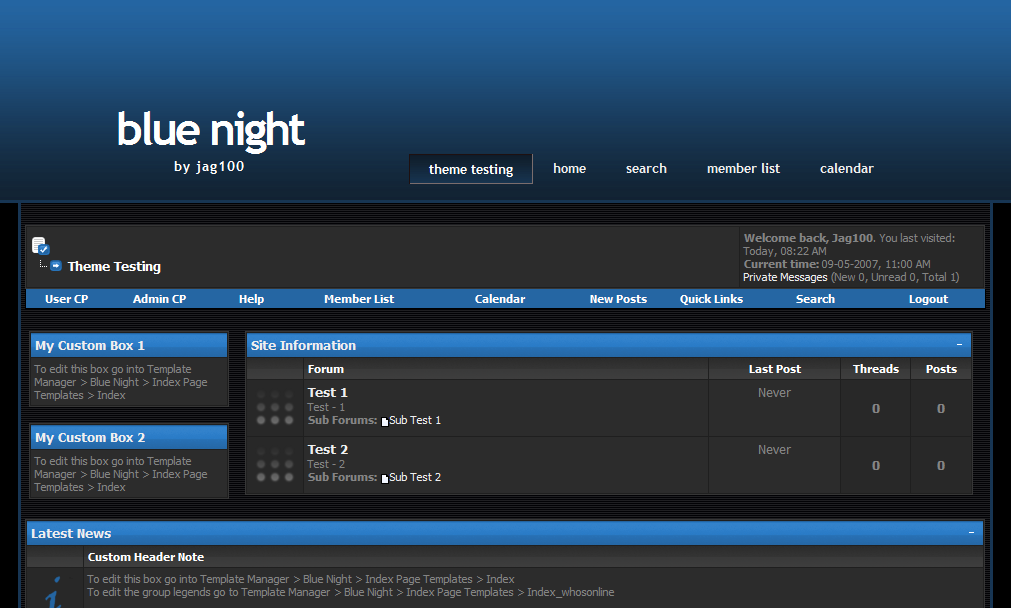Click the blue arrow icon beside Theme Testing
1011x608 pixels.
[x=56, y=266]
